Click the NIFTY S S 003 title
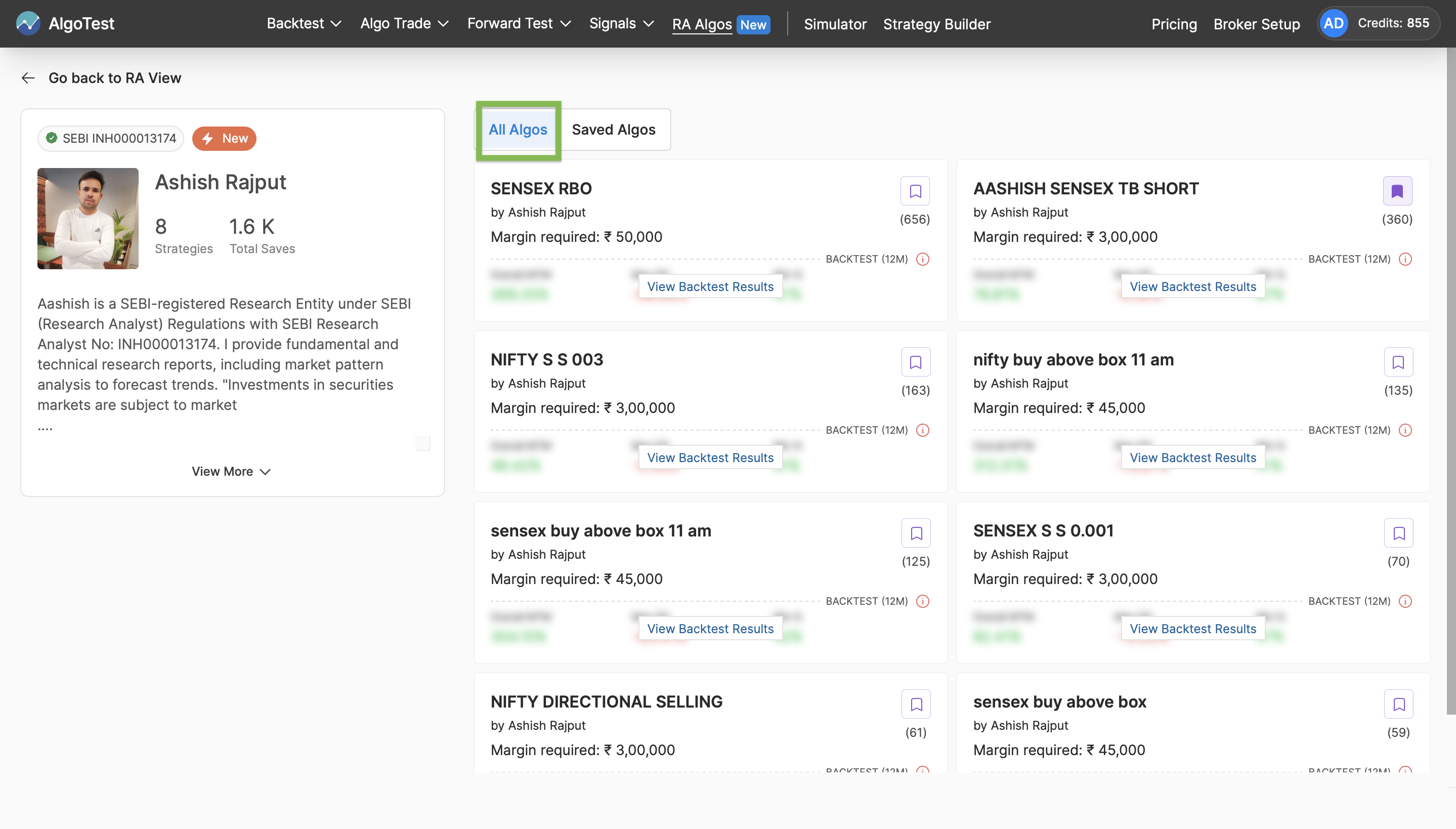1456x829 pixels. point(547,359)
